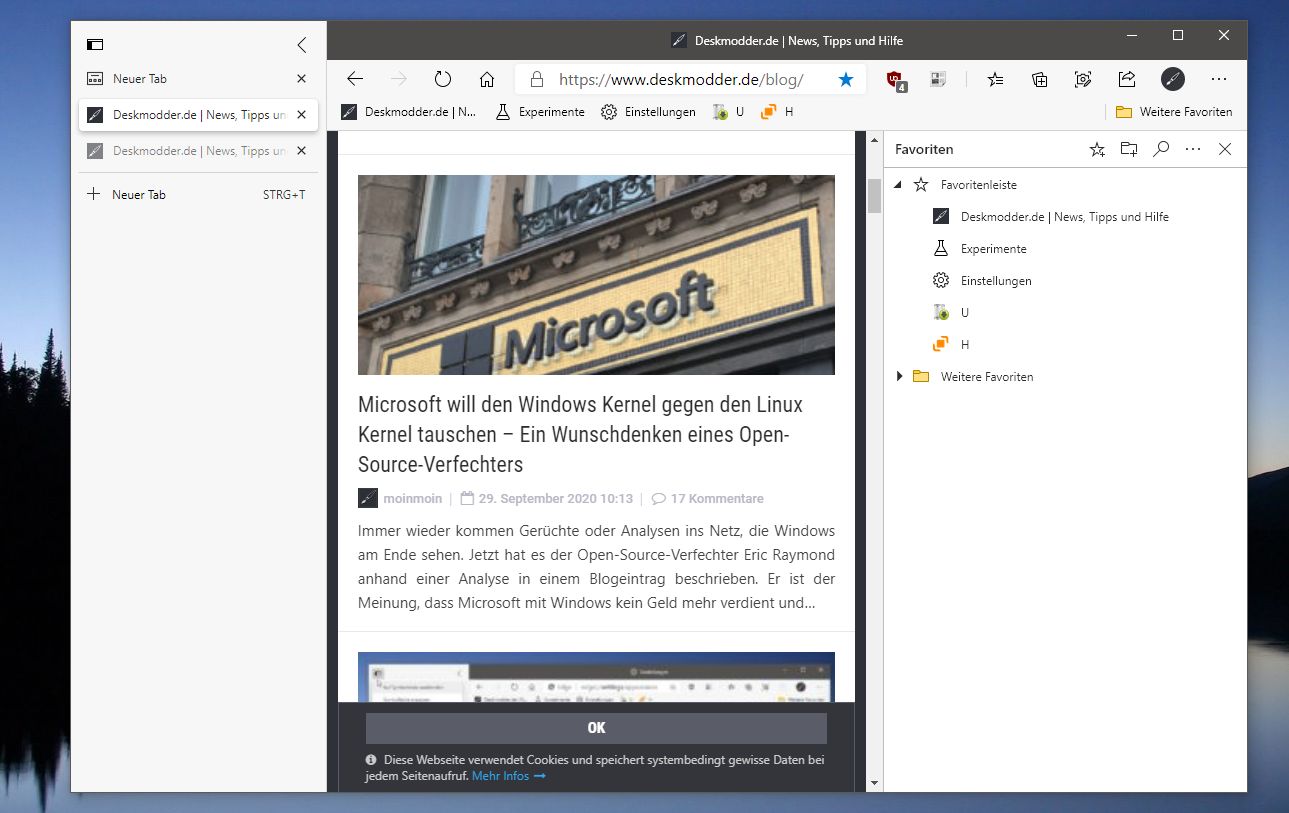Click the padlock site info icon
The width and height of the screenshot is (1289, 813).
[536, 79]
